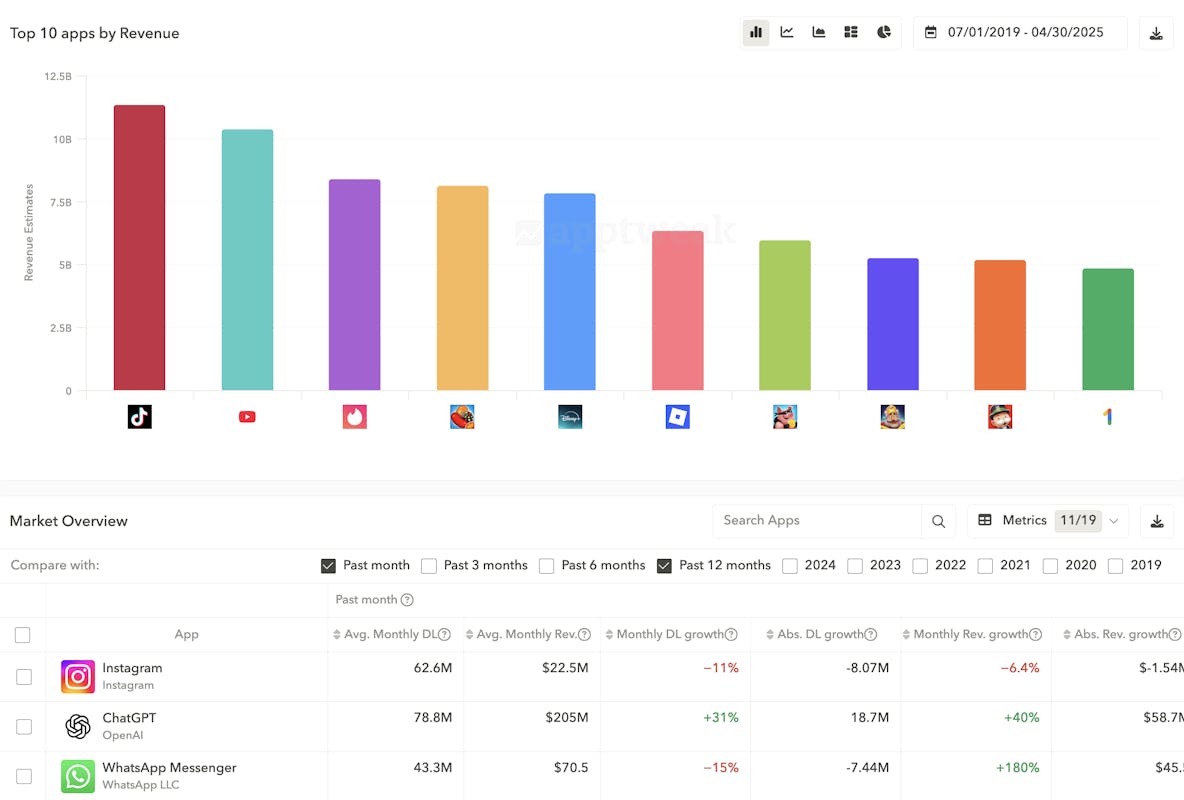Open the Instagram app link
Image resolution: width=1184 pixels, height=800 pixels.
point(132,668)
